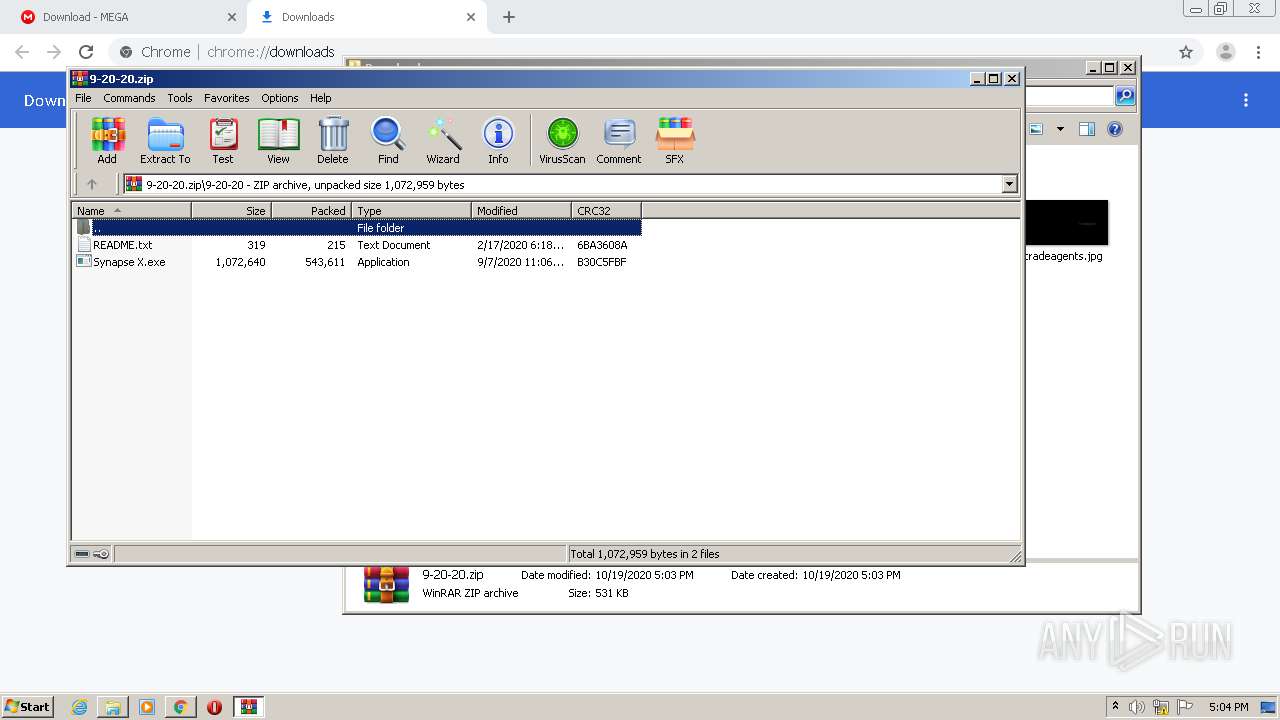
Task: Select the parent folder '..' row
Action: point(357,228)
